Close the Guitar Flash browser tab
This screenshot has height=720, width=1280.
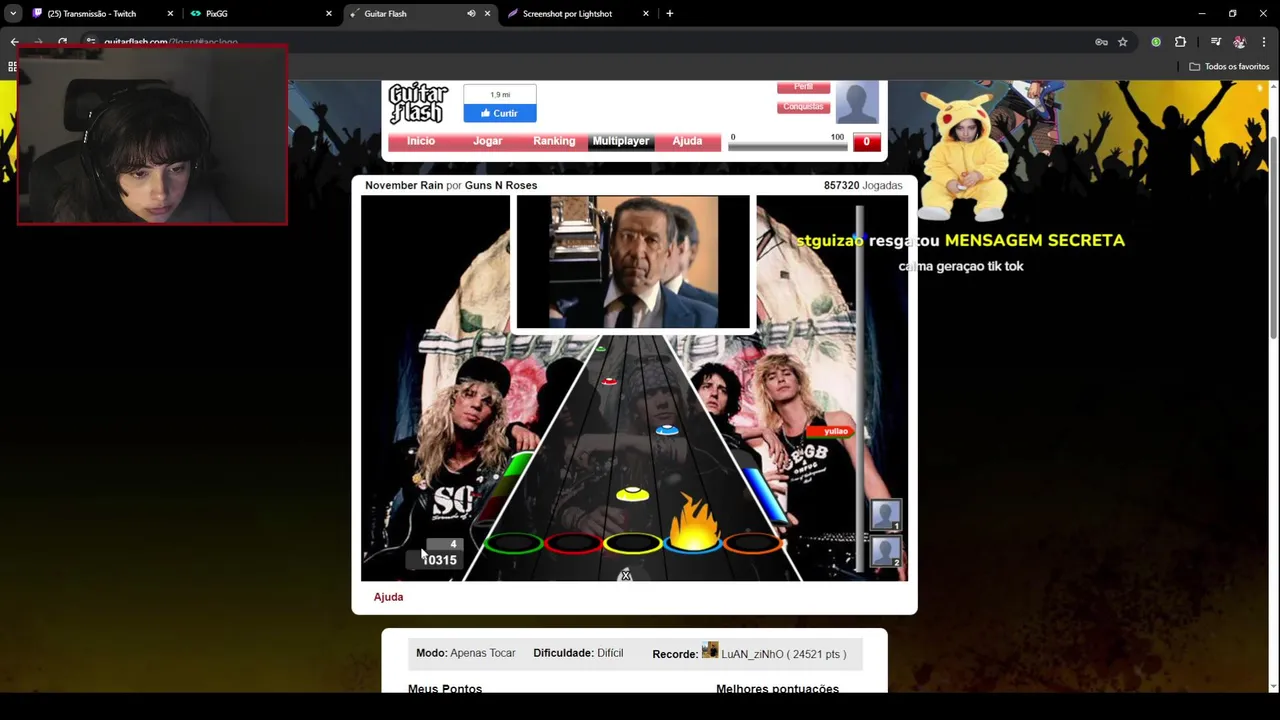pos(487,14)
